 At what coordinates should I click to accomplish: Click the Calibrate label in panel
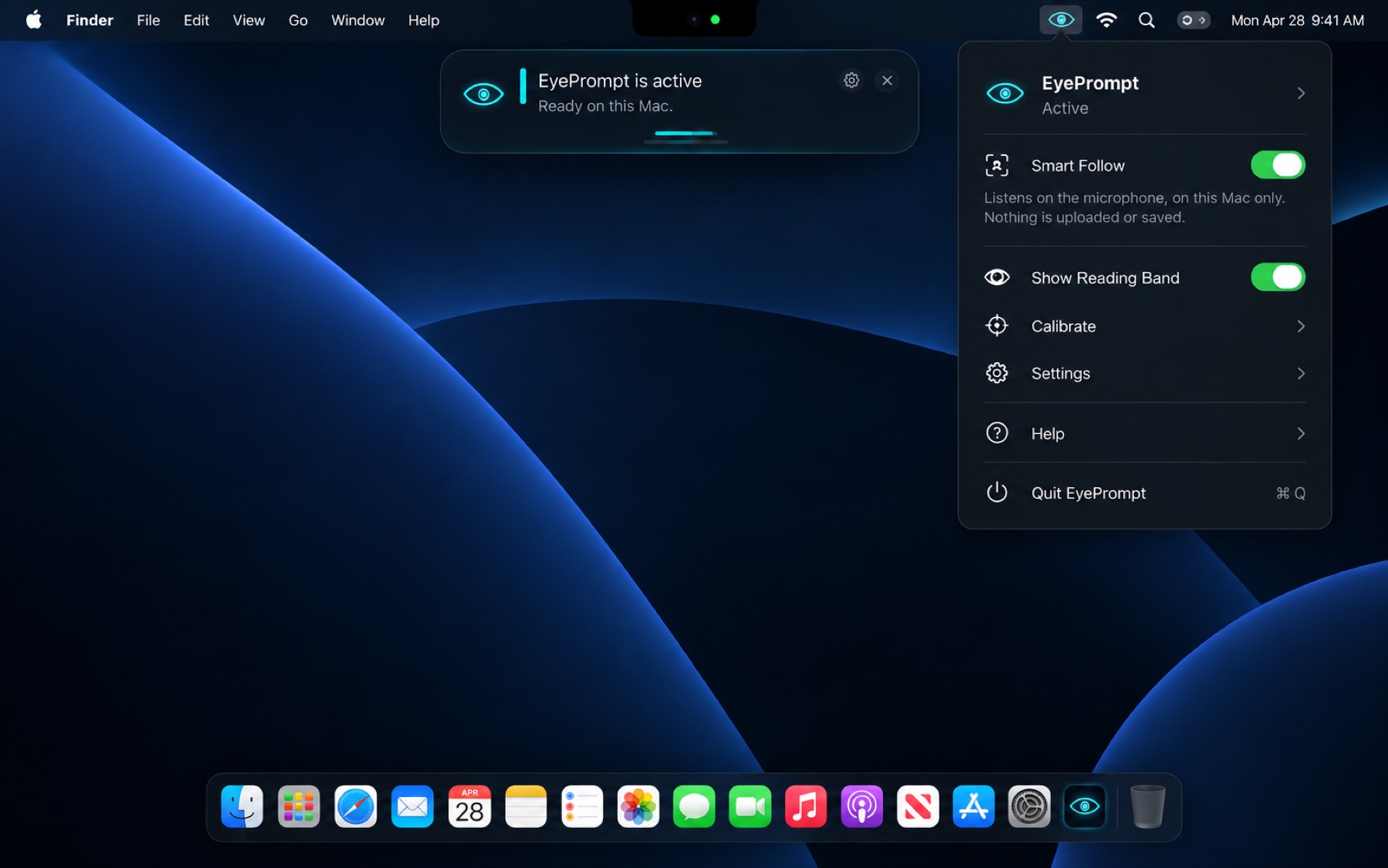[x=1063, y=326]
